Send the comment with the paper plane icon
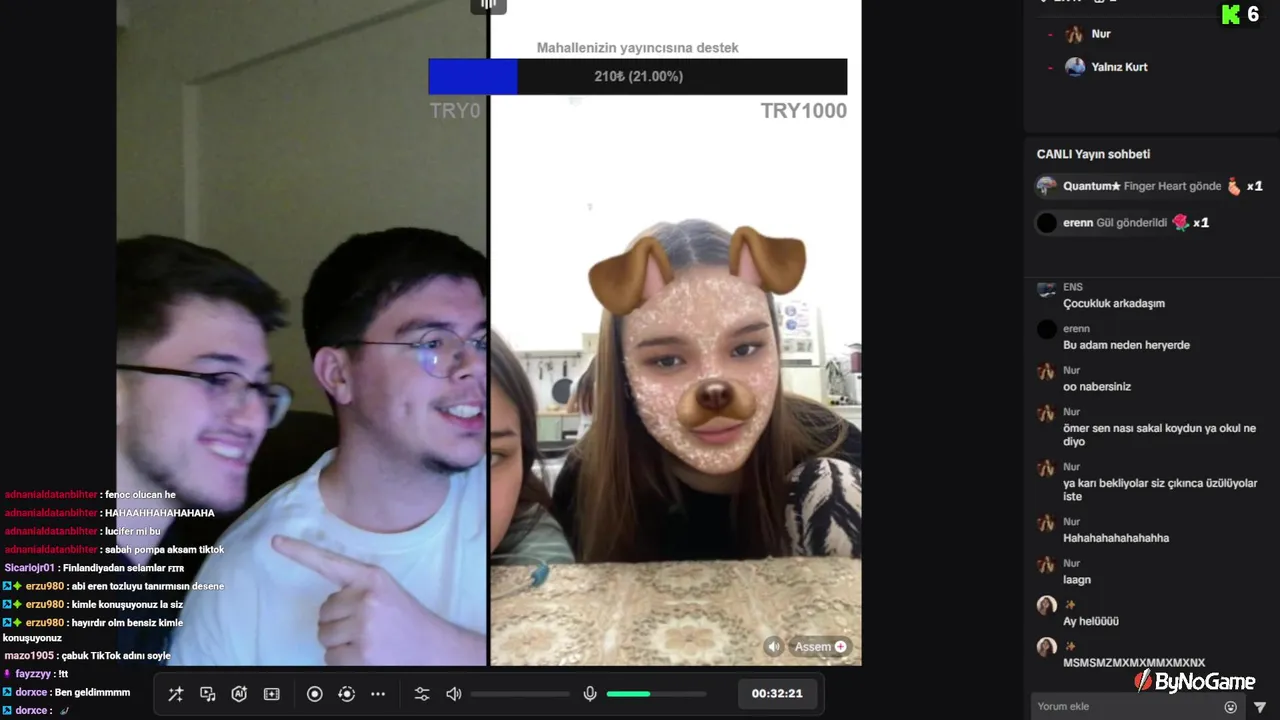The image size is (1280, 720). click(1260, 707)
